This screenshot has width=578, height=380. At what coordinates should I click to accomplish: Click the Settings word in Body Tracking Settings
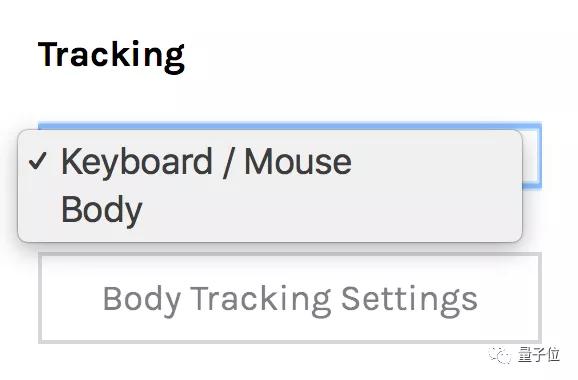[409, 300]
